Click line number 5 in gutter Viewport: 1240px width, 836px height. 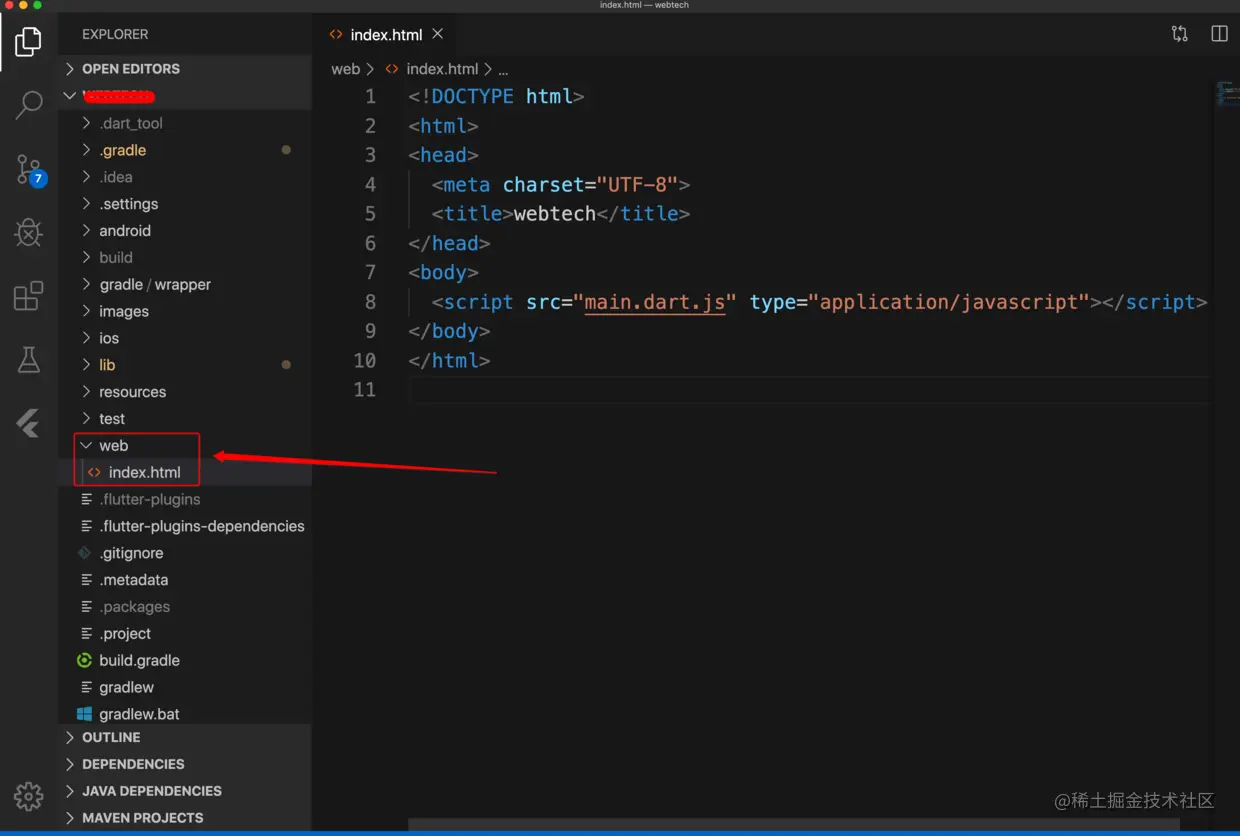(x=370, y=214)
